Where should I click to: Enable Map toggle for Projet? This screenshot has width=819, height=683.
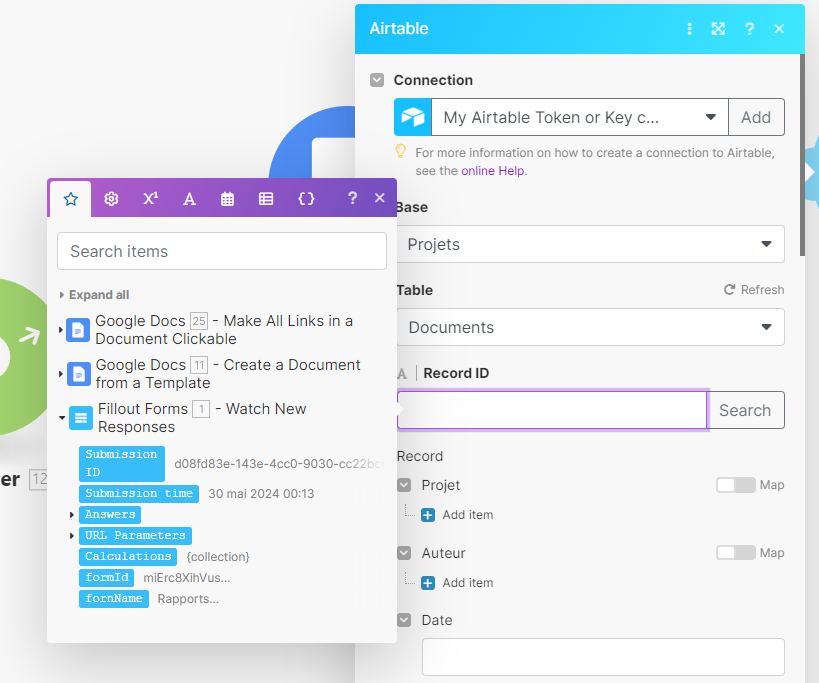(x=735, y=485)
